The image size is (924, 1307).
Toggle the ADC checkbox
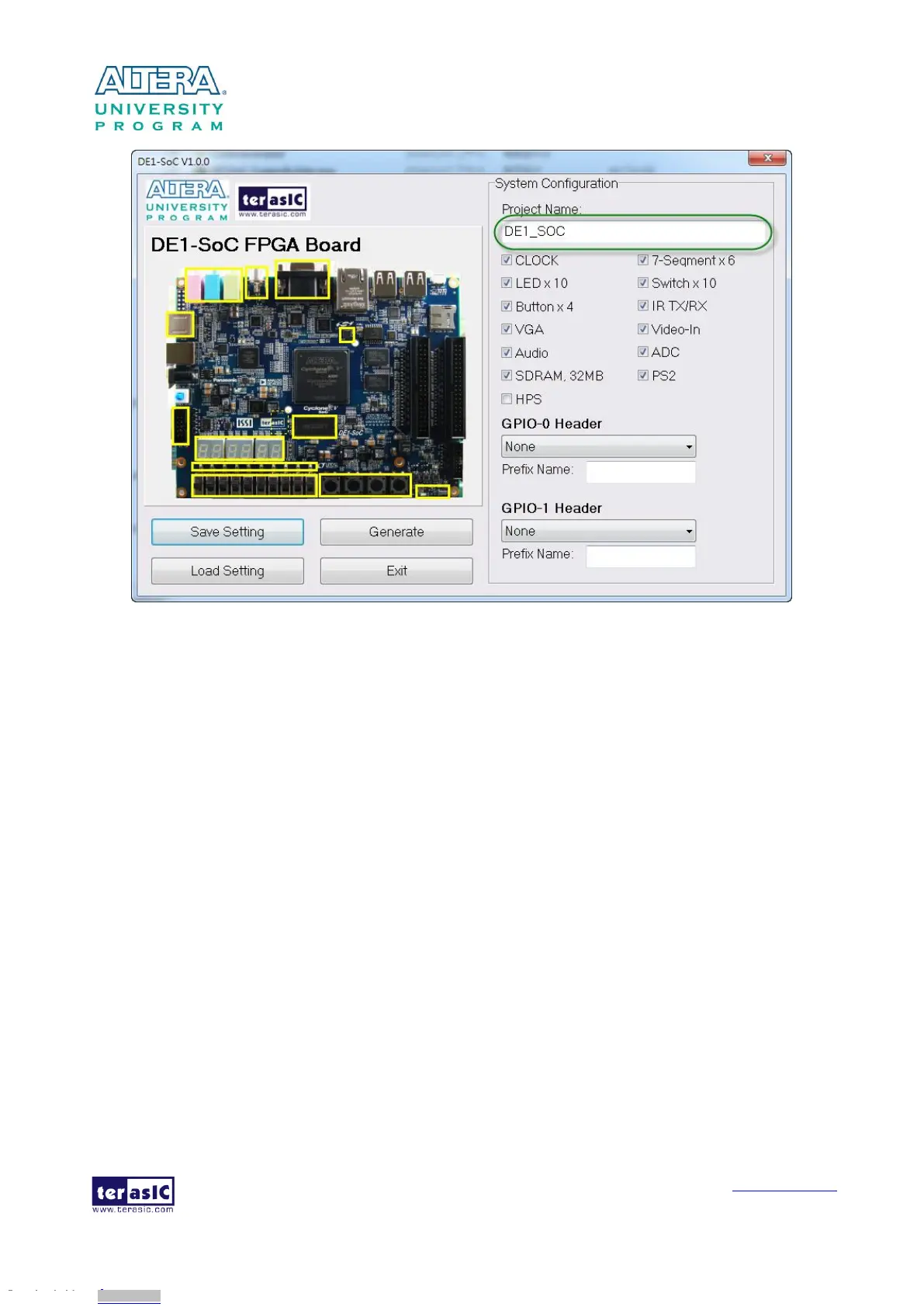coord(643,352)
